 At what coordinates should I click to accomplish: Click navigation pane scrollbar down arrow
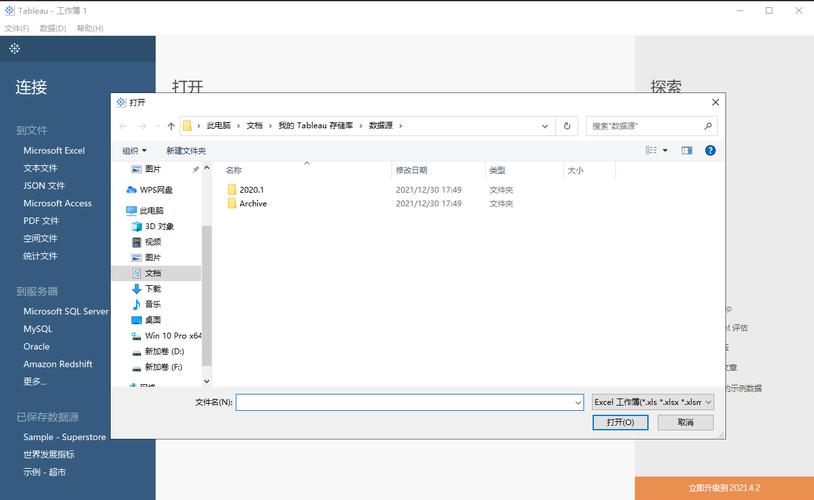[207, 381]
